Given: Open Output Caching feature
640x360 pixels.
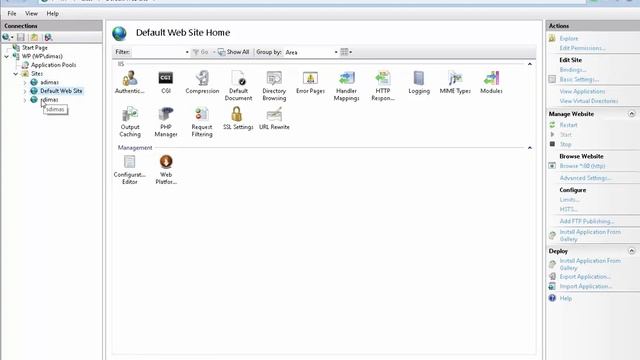Looking at the screenshot, I should tap(130, 122).
